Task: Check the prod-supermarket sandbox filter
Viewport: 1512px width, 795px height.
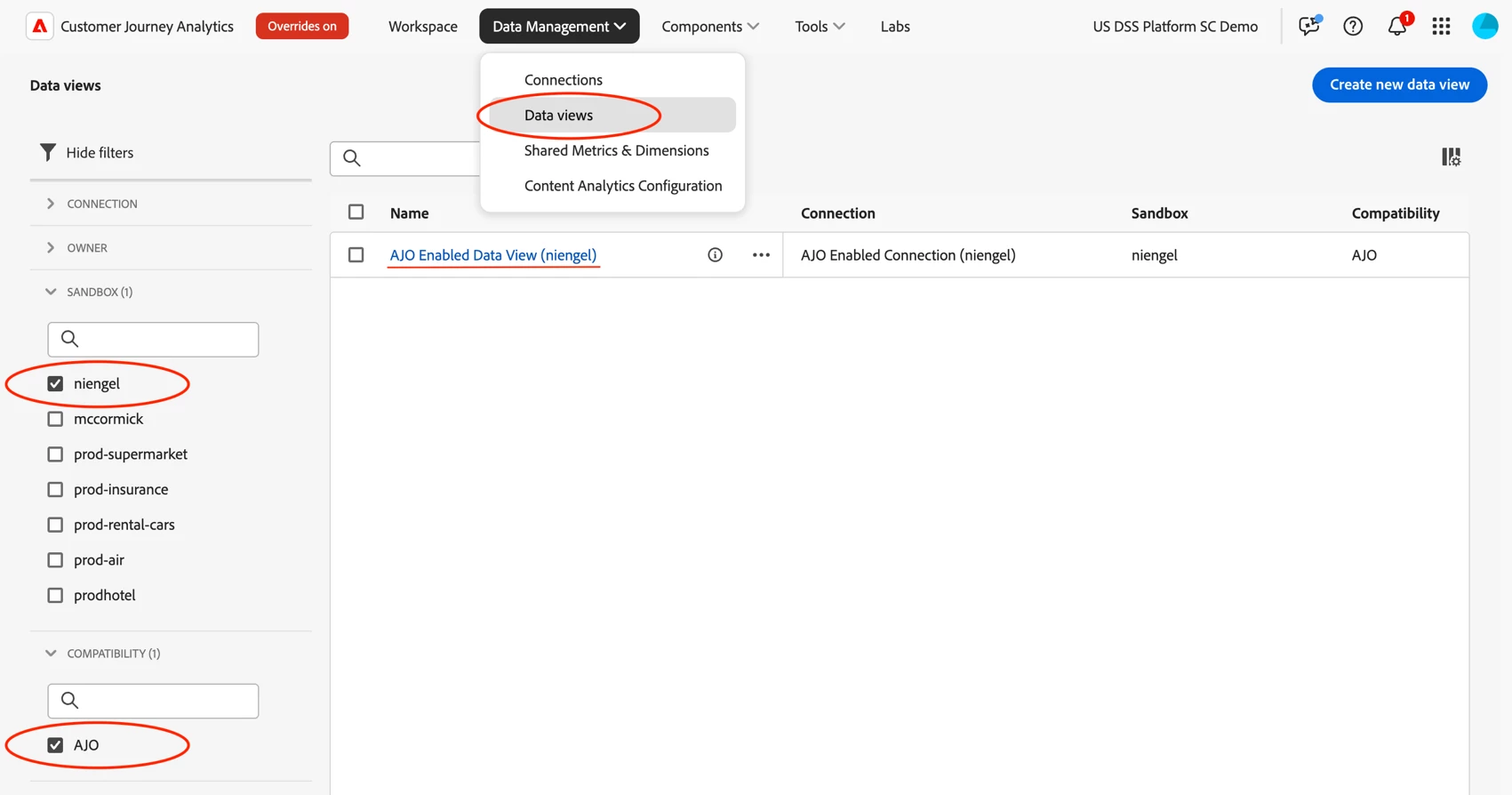Action: (x=55, y=454)
